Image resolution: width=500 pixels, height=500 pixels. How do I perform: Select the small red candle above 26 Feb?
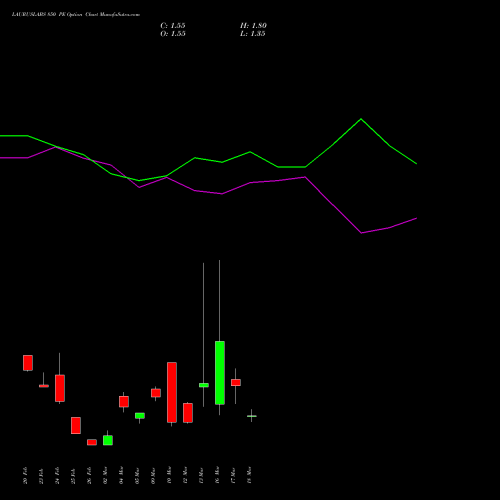pos(92,442)
